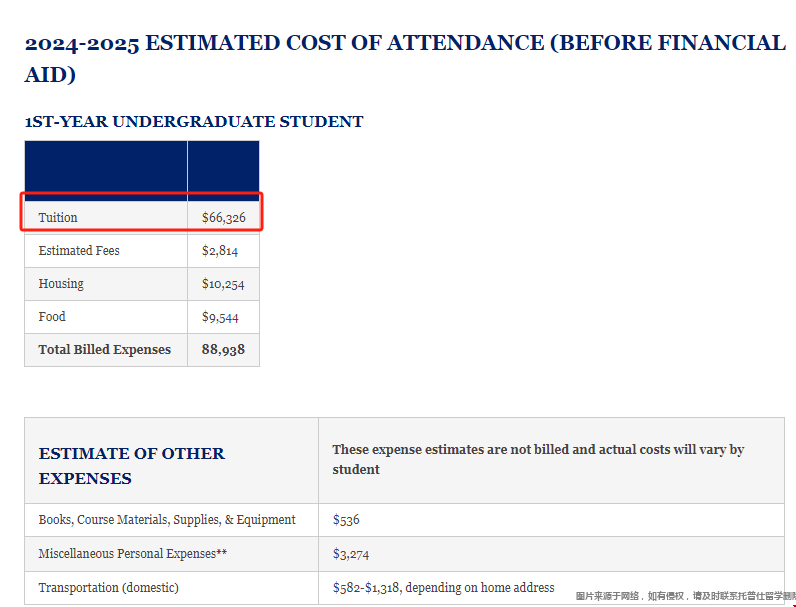796x607 pixels.
Task: Click the 2024-2025 Estimated Cost heading
Action: [x=405, y=58]
